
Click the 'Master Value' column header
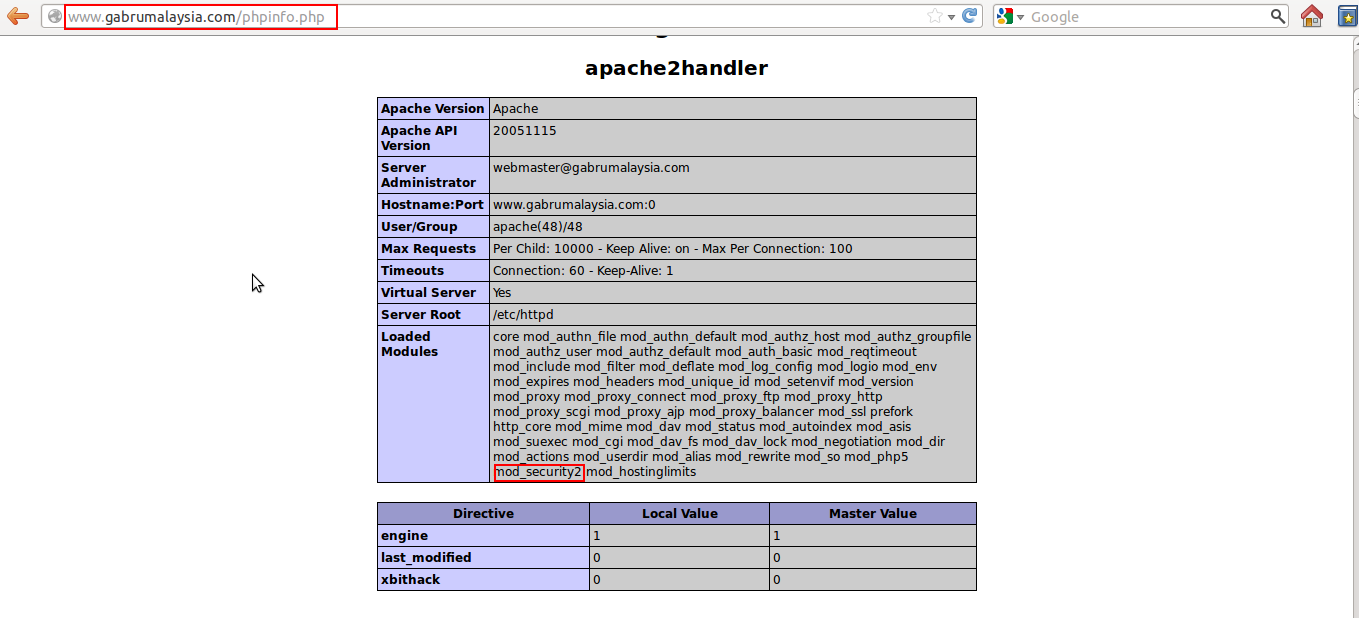(873, 514)
